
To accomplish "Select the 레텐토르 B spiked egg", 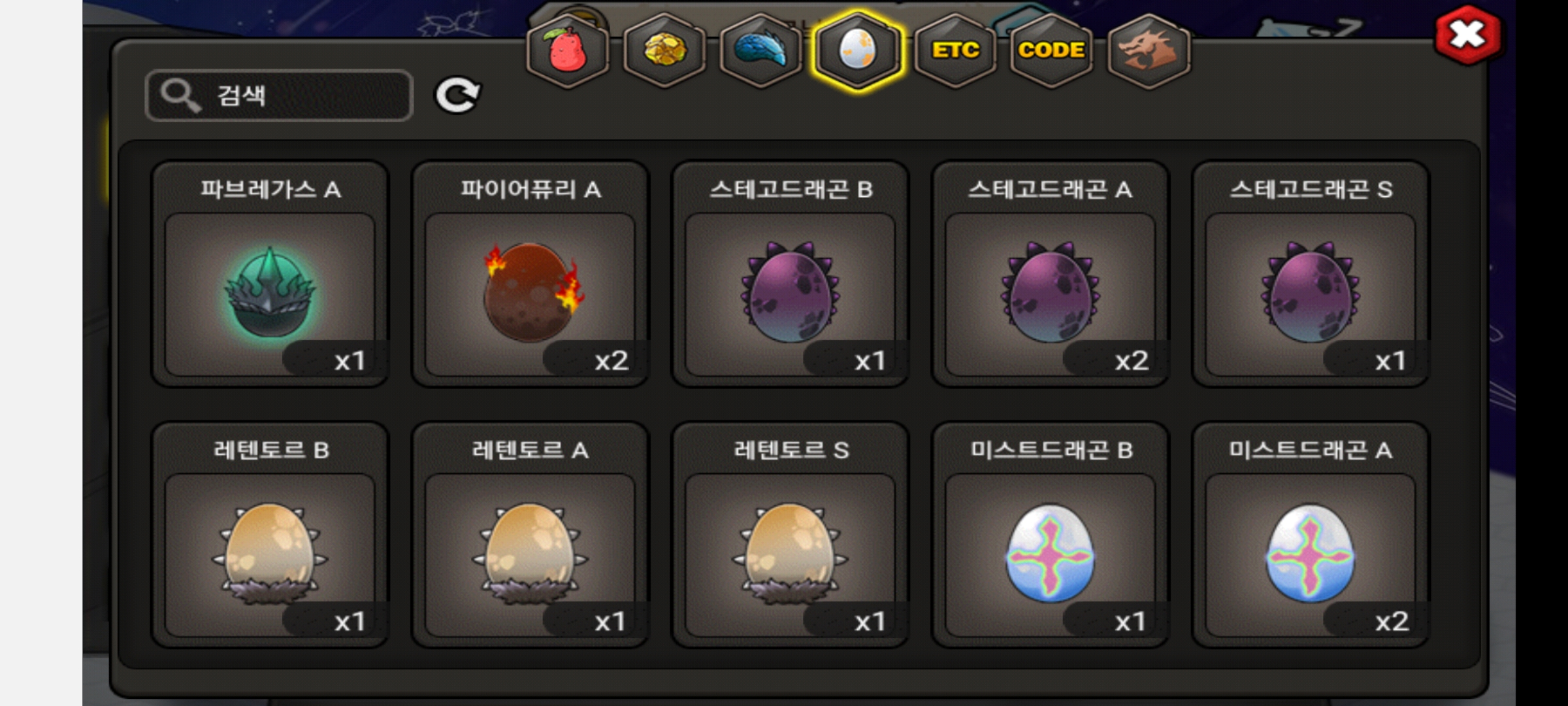I will (270, 535).
